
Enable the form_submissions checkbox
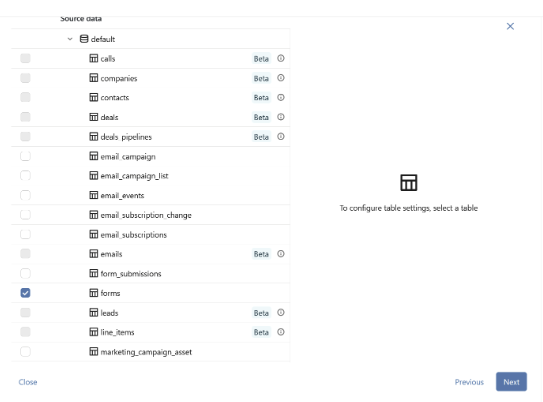[25, 274]
